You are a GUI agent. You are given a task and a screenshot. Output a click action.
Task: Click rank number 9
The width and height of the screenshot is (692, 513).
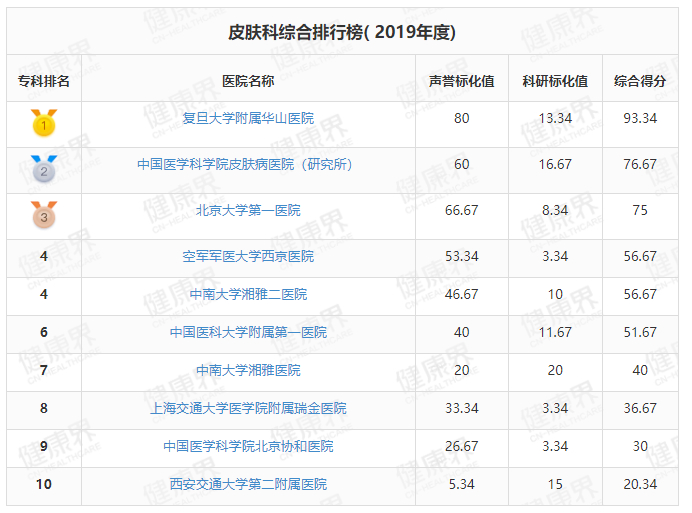pyautogui.click(x=44, y=446)
